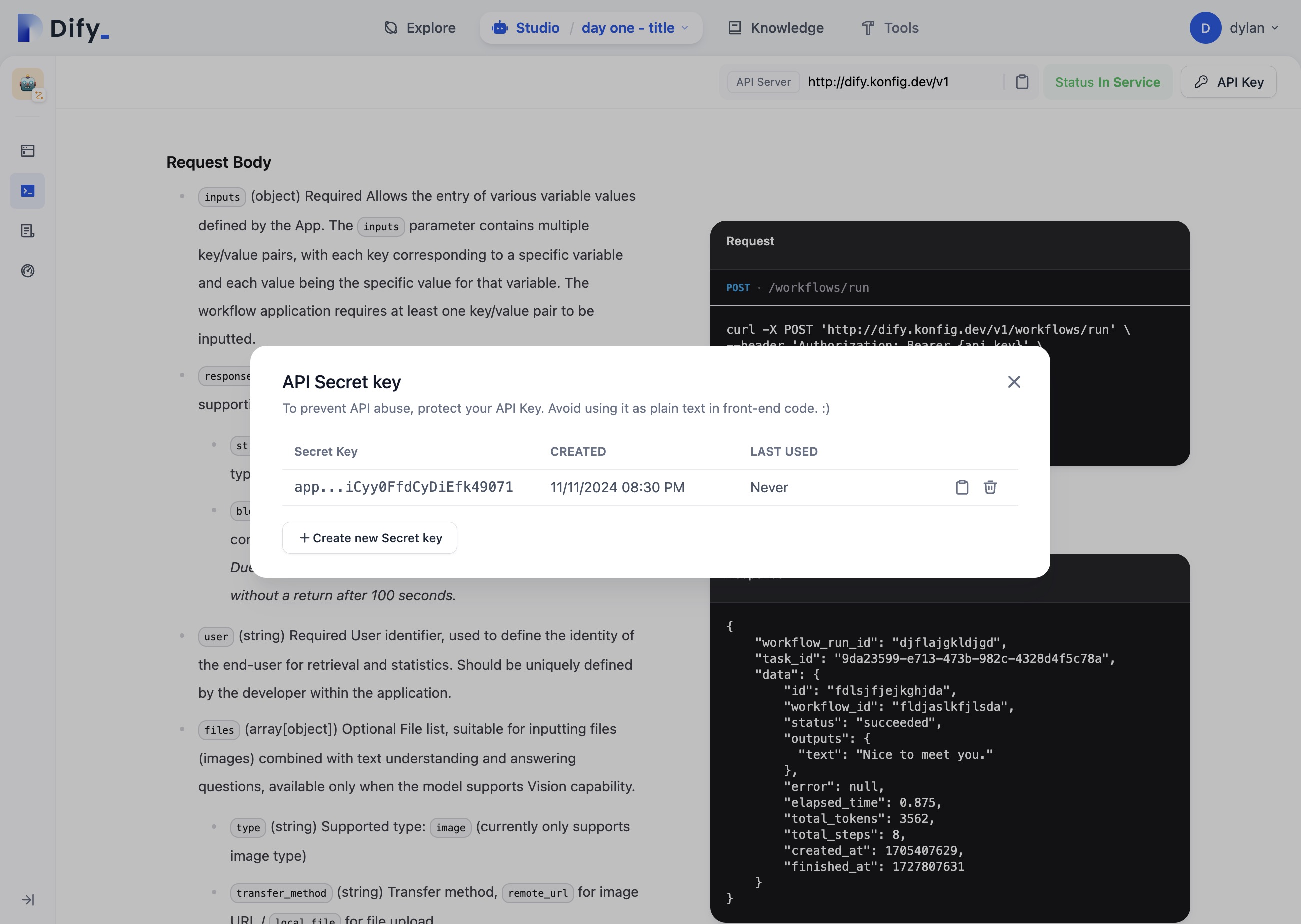
Task: Click the API Secret key dialog title
Action: [342, 382]
